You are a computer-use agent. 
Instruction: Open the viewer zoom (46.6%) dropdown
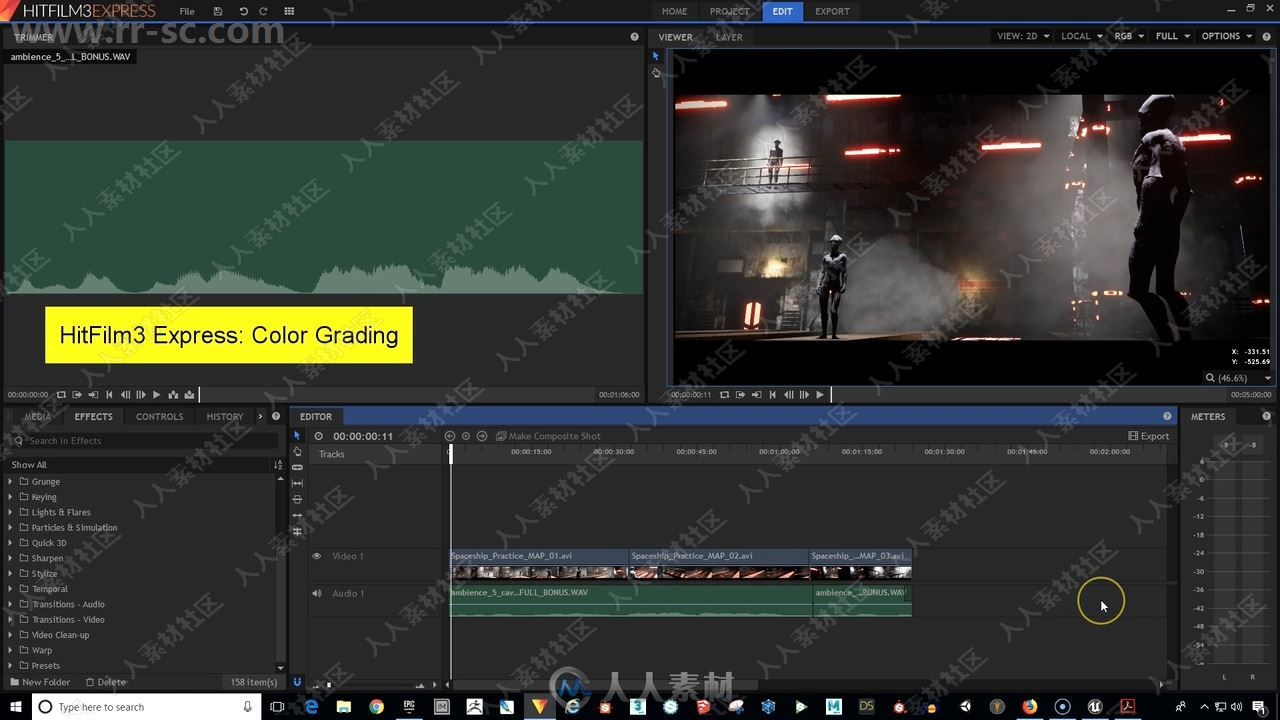(x=1239, y=378)
